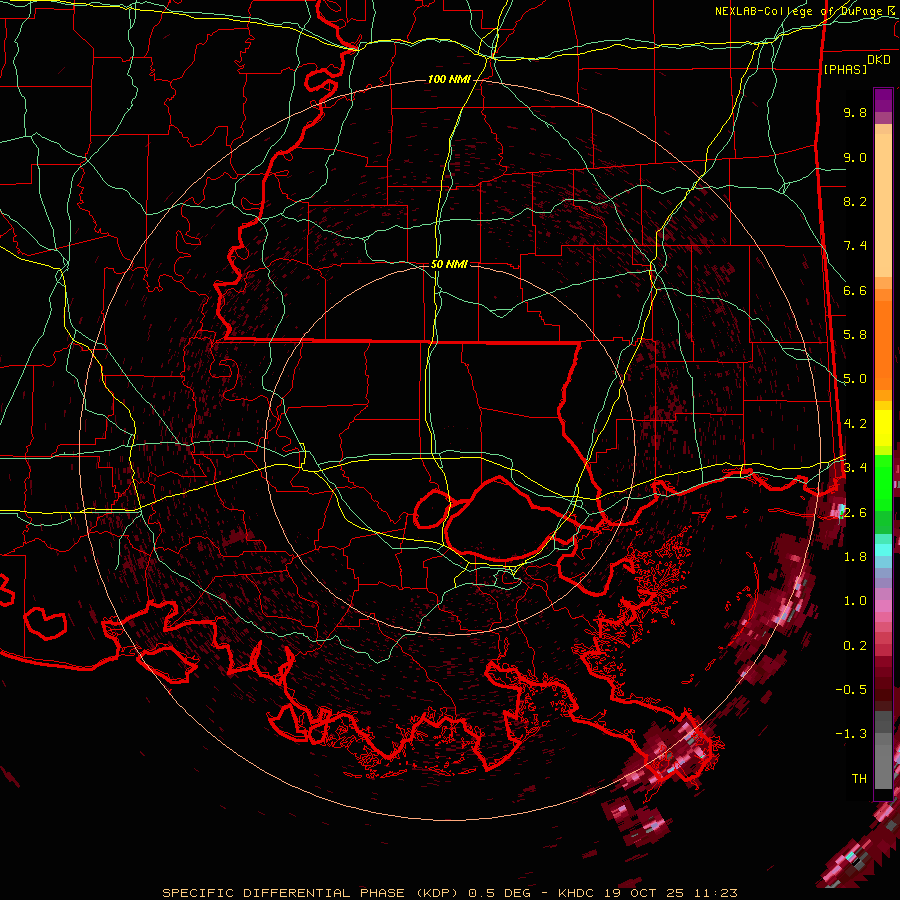Viewport: 900px width, 900px height.
Task: Click the 8.2 value on the color scale
Action: point(855,201)
